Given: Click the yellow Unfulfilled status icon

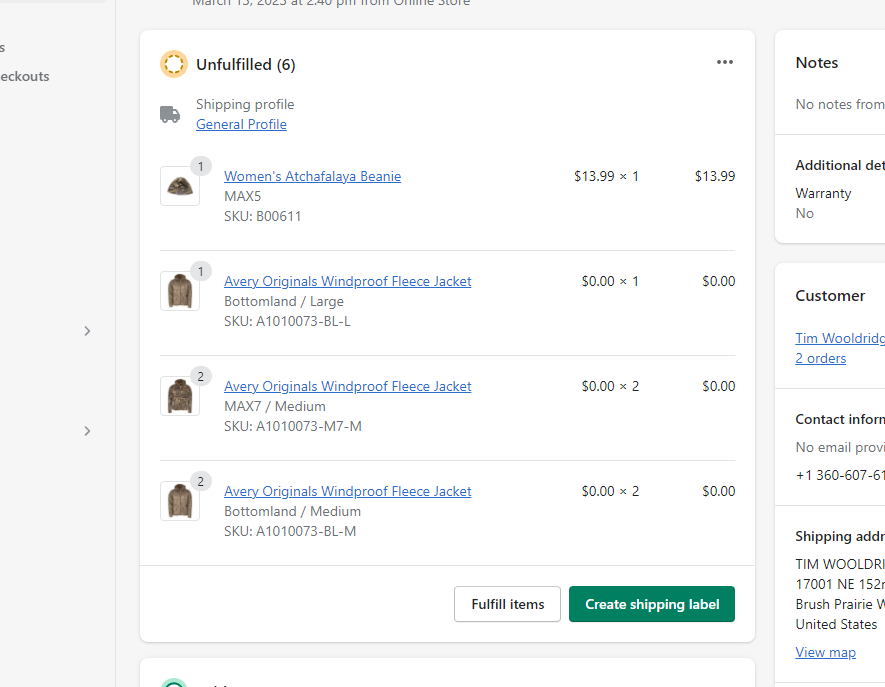Looking at the screenshot, I should 174,64.
